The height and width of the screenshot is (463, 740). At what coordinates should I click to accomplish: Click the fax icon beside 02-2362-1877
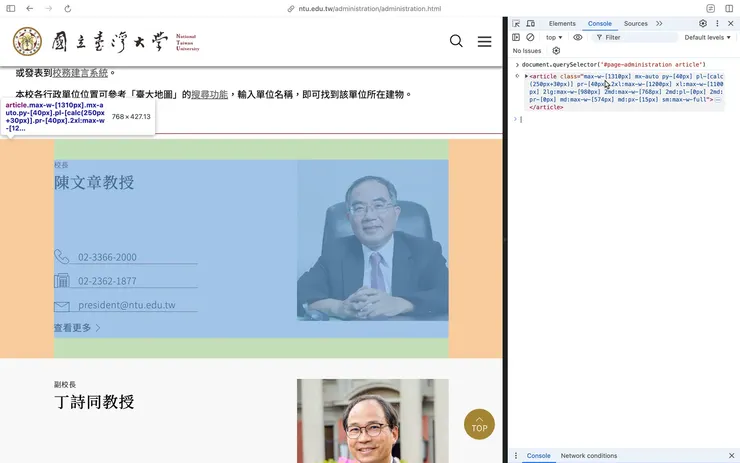pos(62,280)
